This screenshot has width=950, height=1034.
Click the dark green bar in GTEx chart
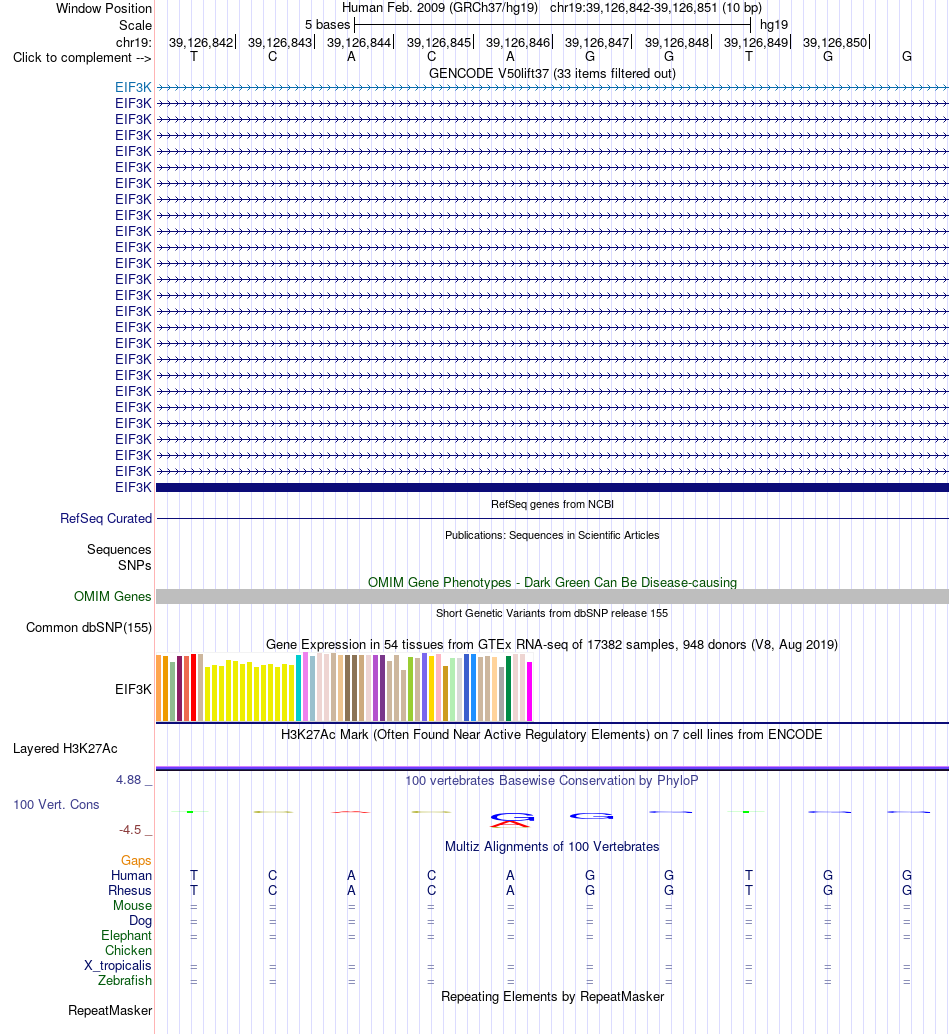[x=508, y=688]
